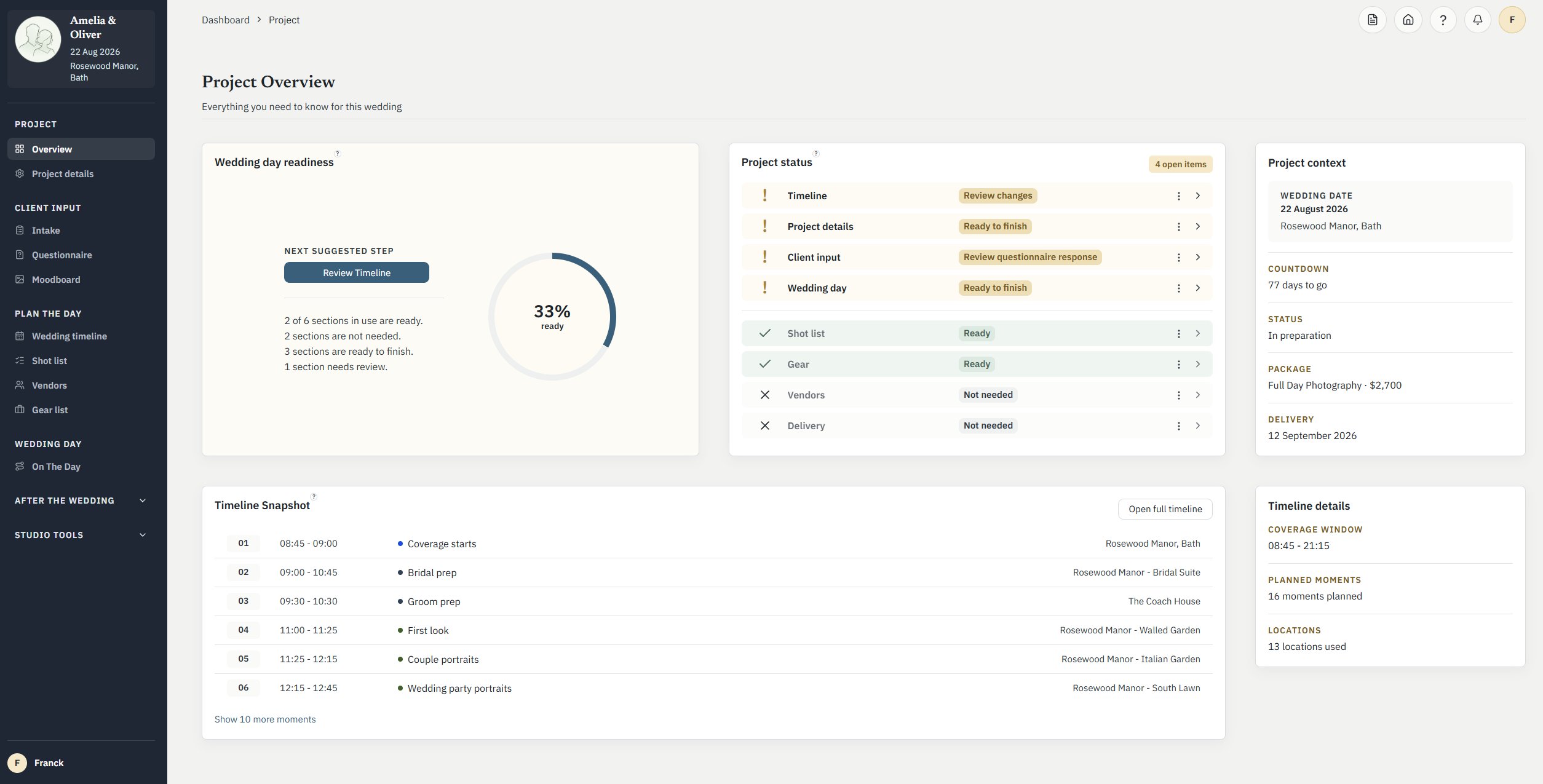Open Moodboard in the sidebar

81,279
